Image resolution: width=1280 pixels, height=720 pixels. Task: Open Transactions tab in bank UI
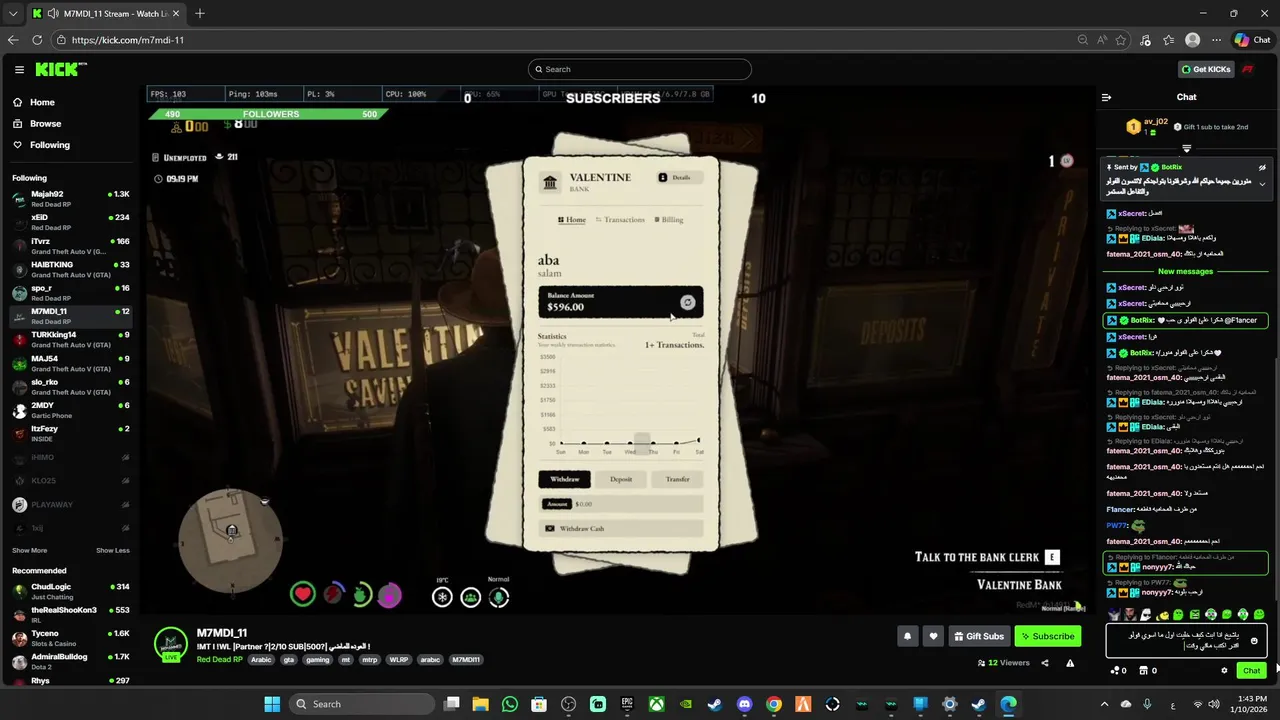coord(620,220)
